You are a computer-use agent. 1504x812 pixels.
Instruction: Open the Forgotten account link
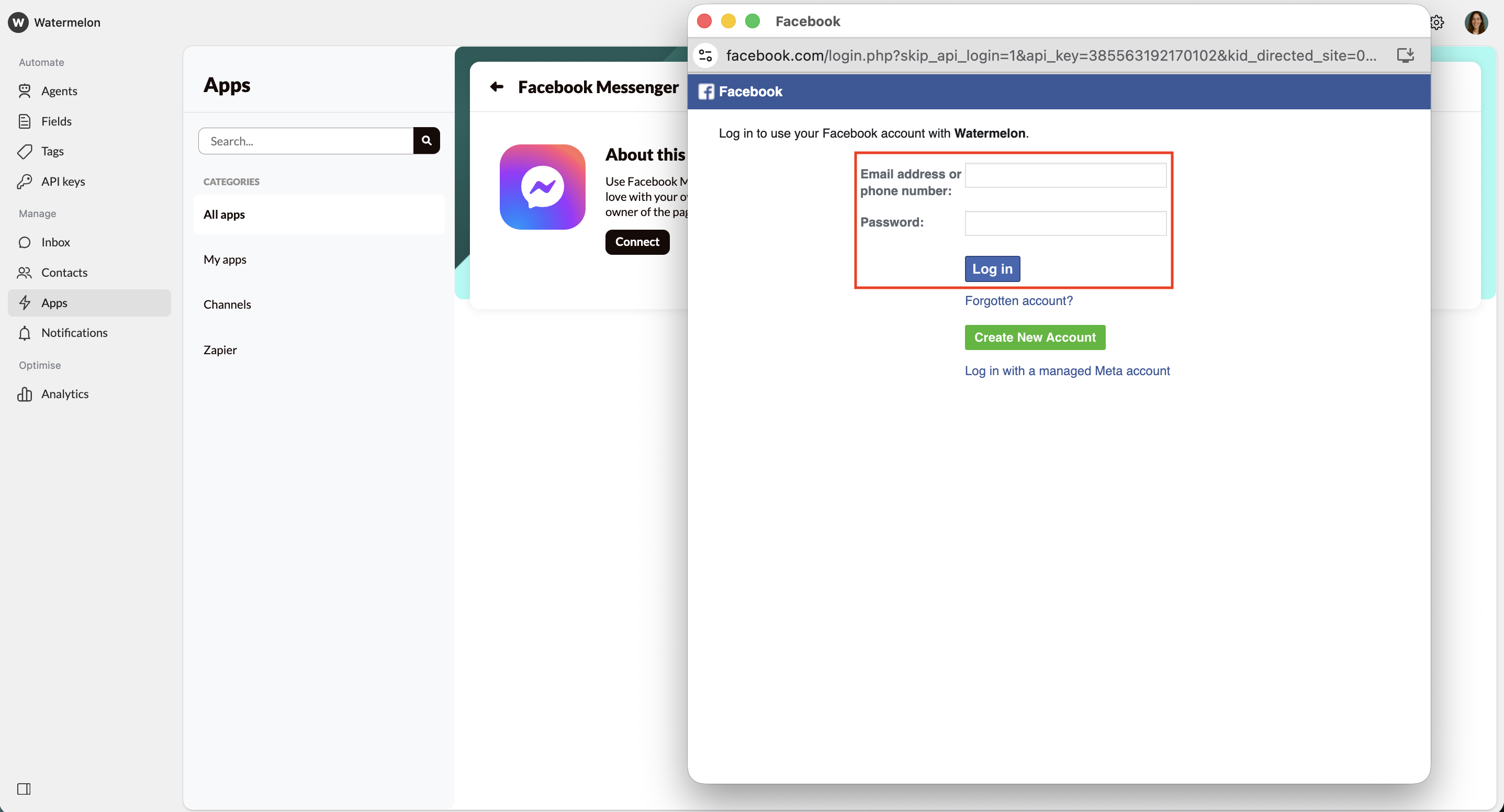[x=1018, y=301]
